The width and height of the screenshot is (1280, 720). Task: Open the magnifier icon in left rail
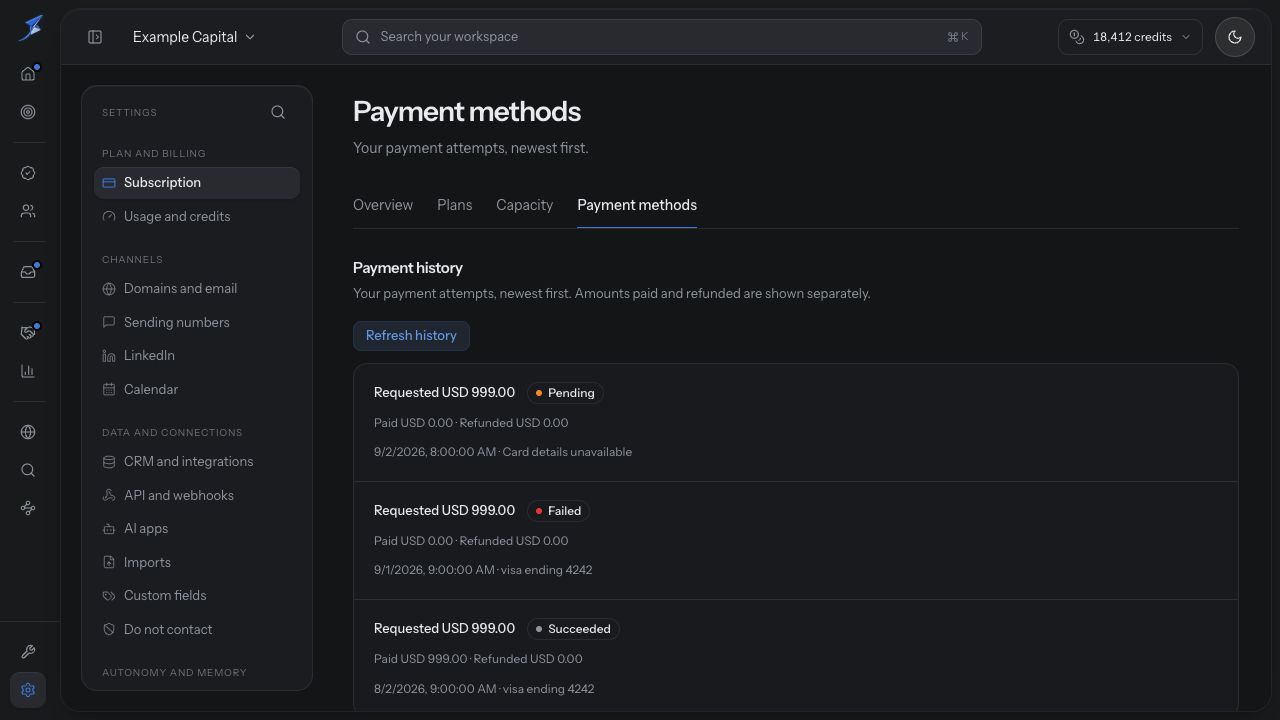28,470
